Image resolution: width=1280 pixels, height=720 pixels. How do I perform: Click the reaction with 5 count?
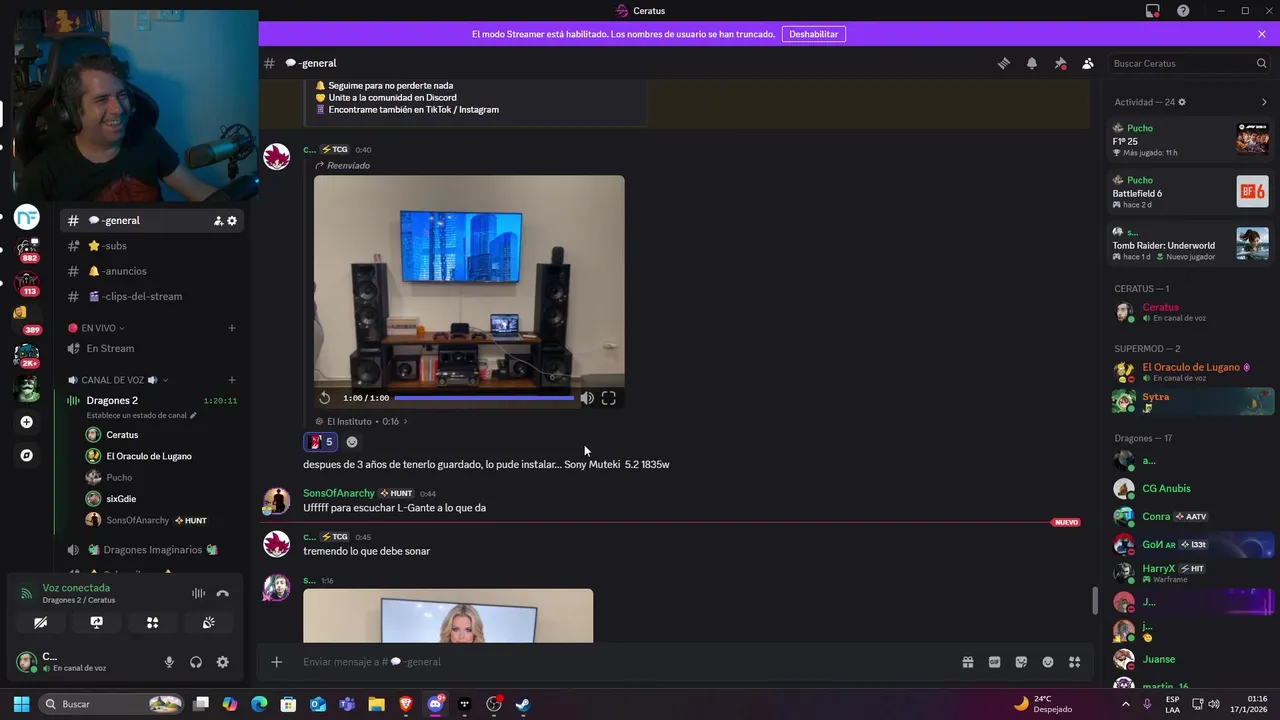point(320,442)
